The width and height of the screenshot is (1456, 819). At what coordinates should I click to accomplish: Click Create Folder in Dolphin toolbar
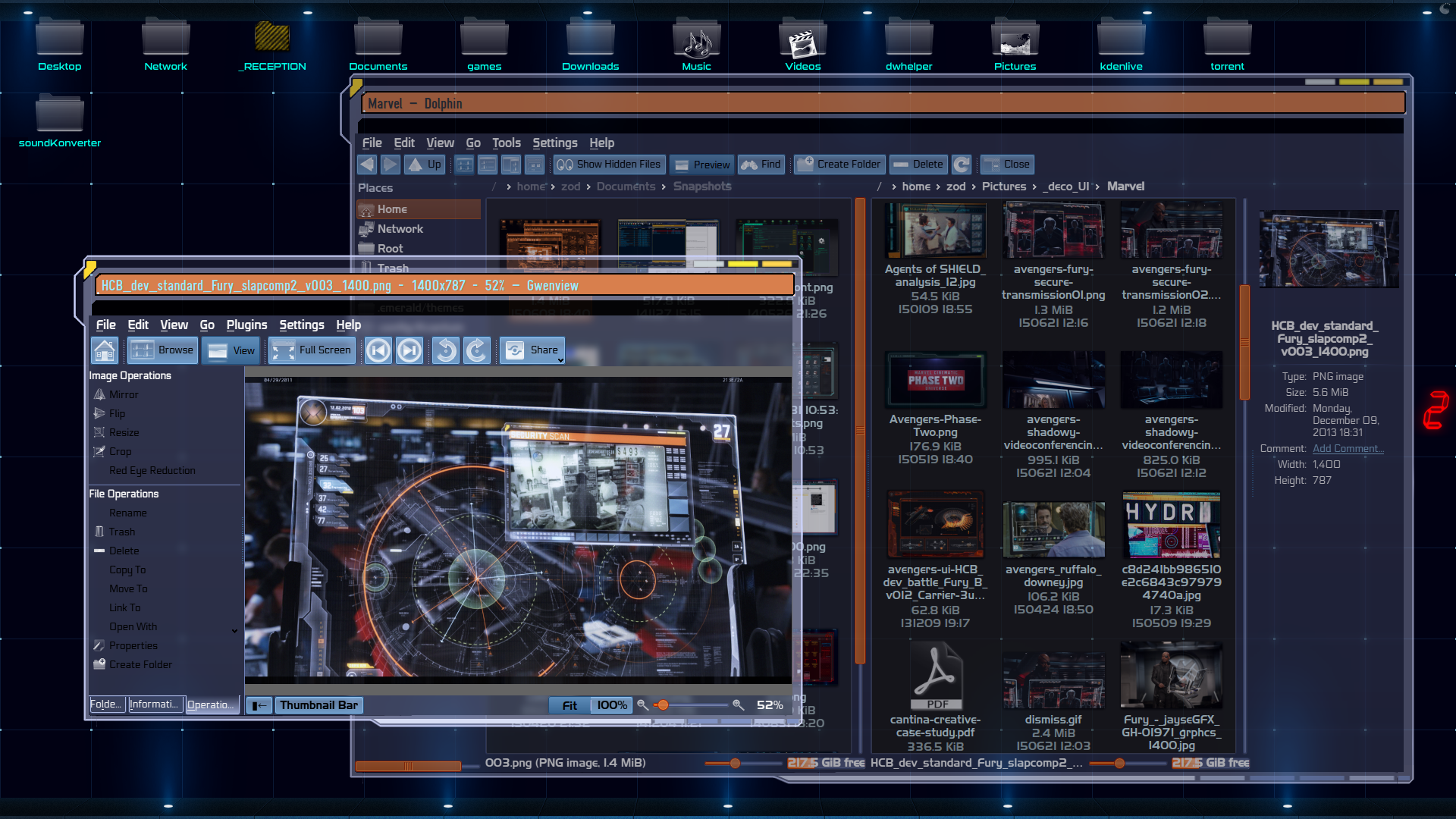tap(839, 165)
